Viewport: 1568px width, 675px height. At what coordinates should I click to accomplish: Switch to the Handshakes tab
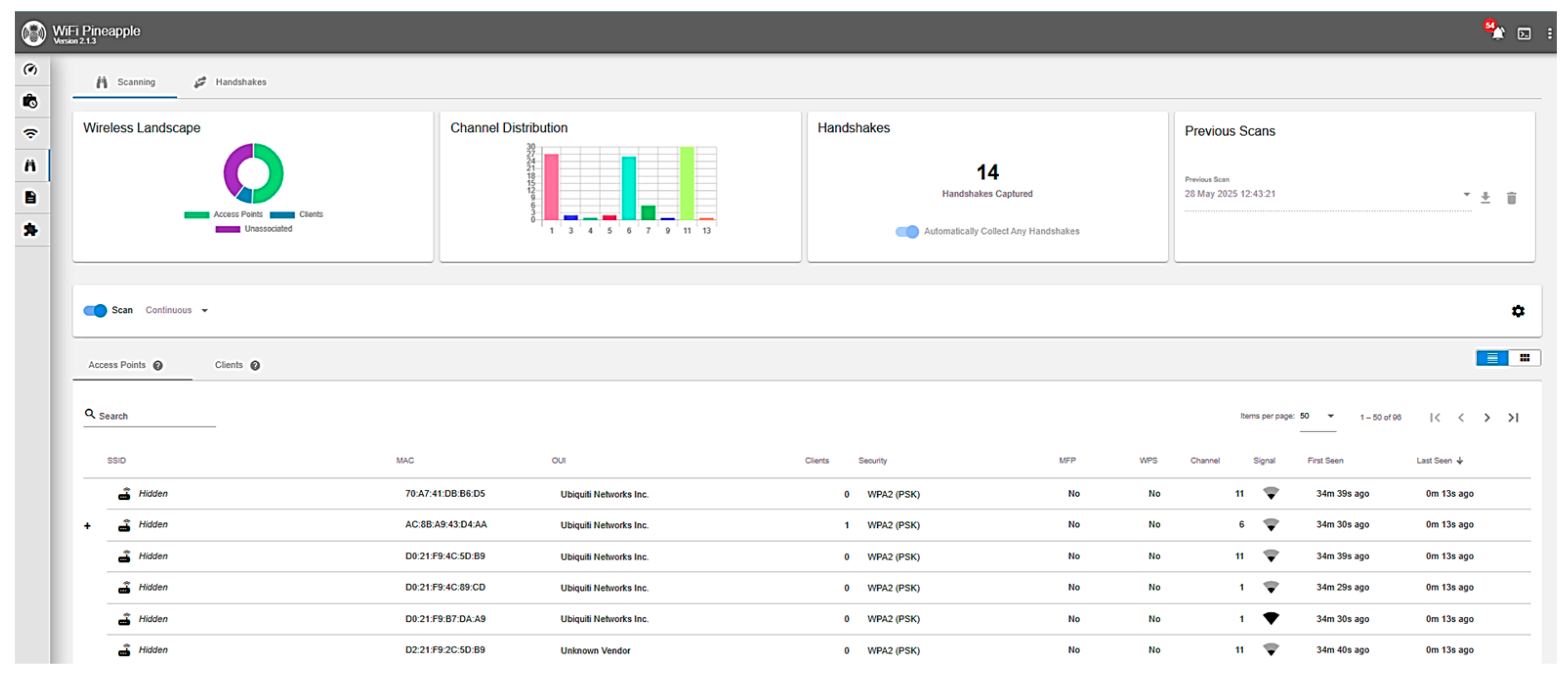(231, 82)
